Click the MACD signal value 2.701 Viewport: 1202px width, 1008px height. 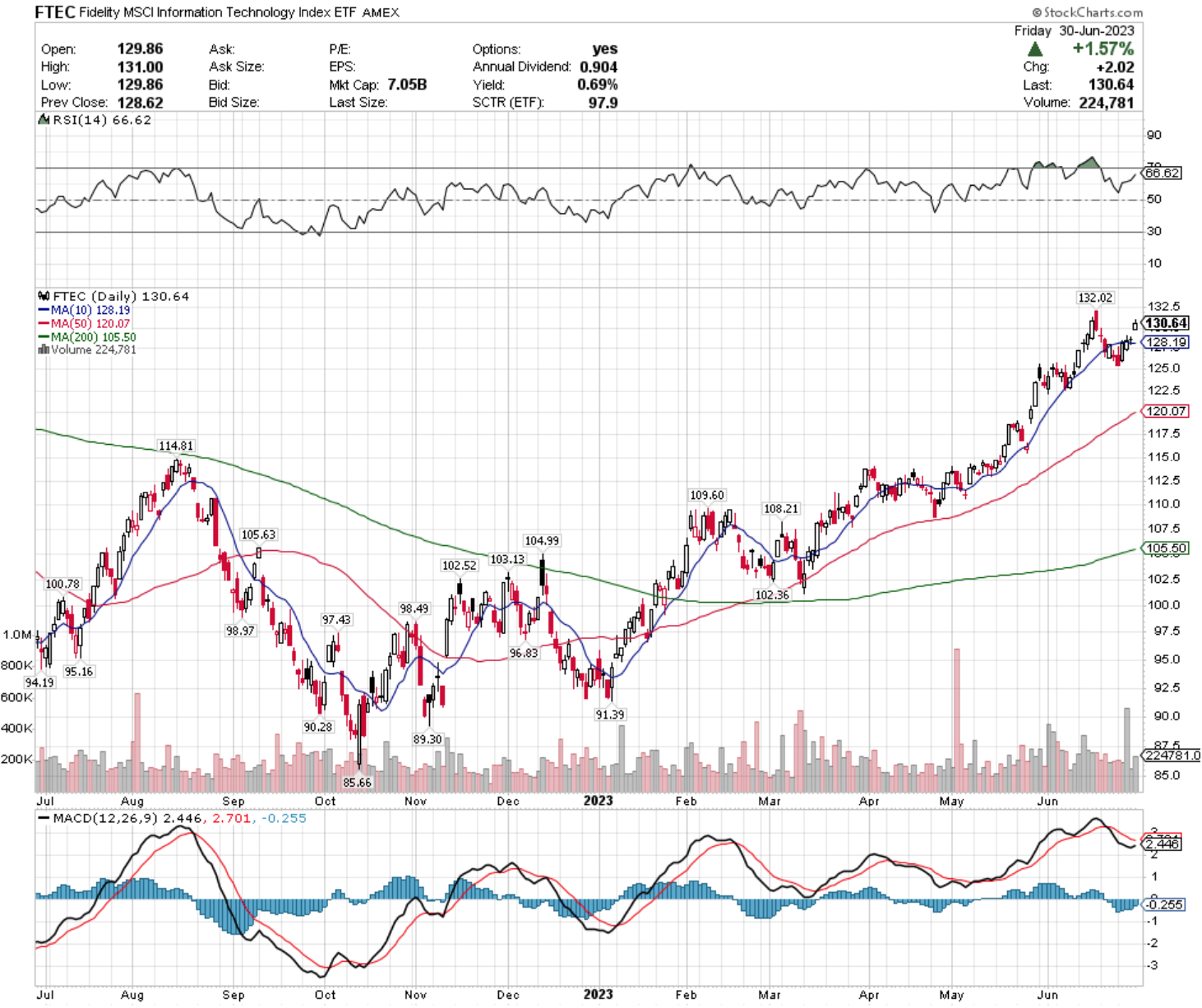[232, 818]
